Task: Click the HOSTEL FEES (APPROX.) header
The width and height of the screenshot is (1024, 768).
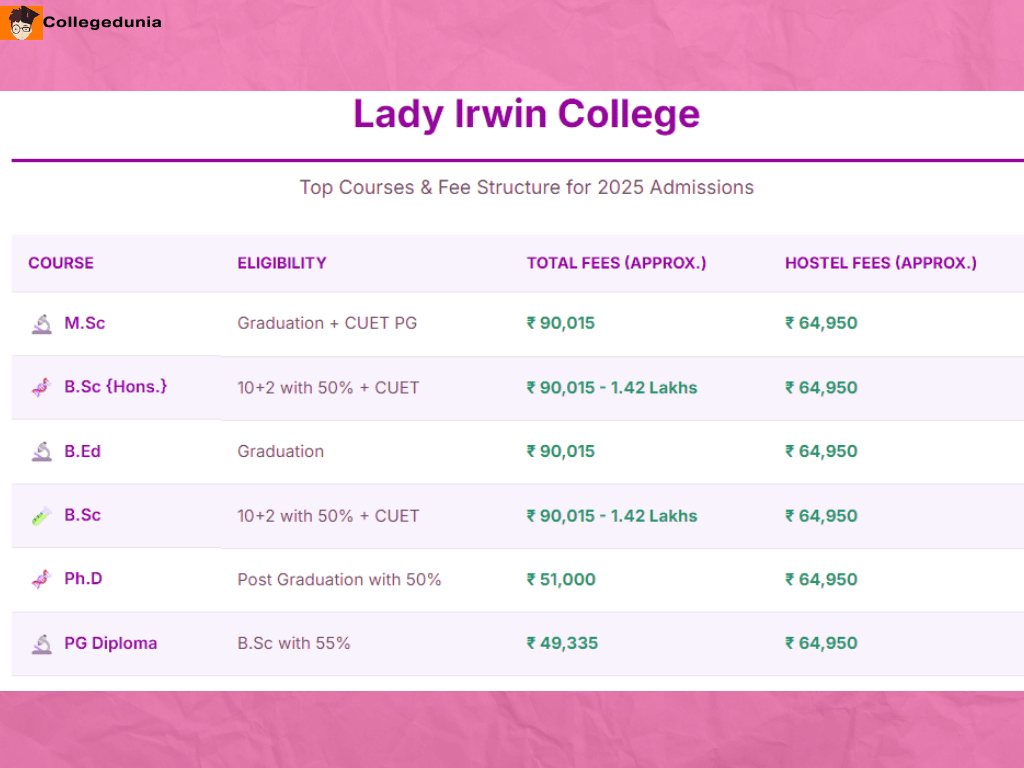Action: coord(880,263)
